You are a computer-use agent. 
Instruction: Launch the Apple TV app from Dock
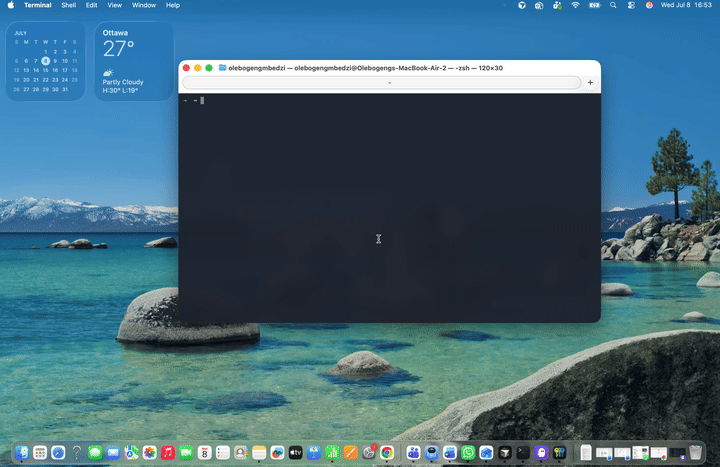coord(296,453)
